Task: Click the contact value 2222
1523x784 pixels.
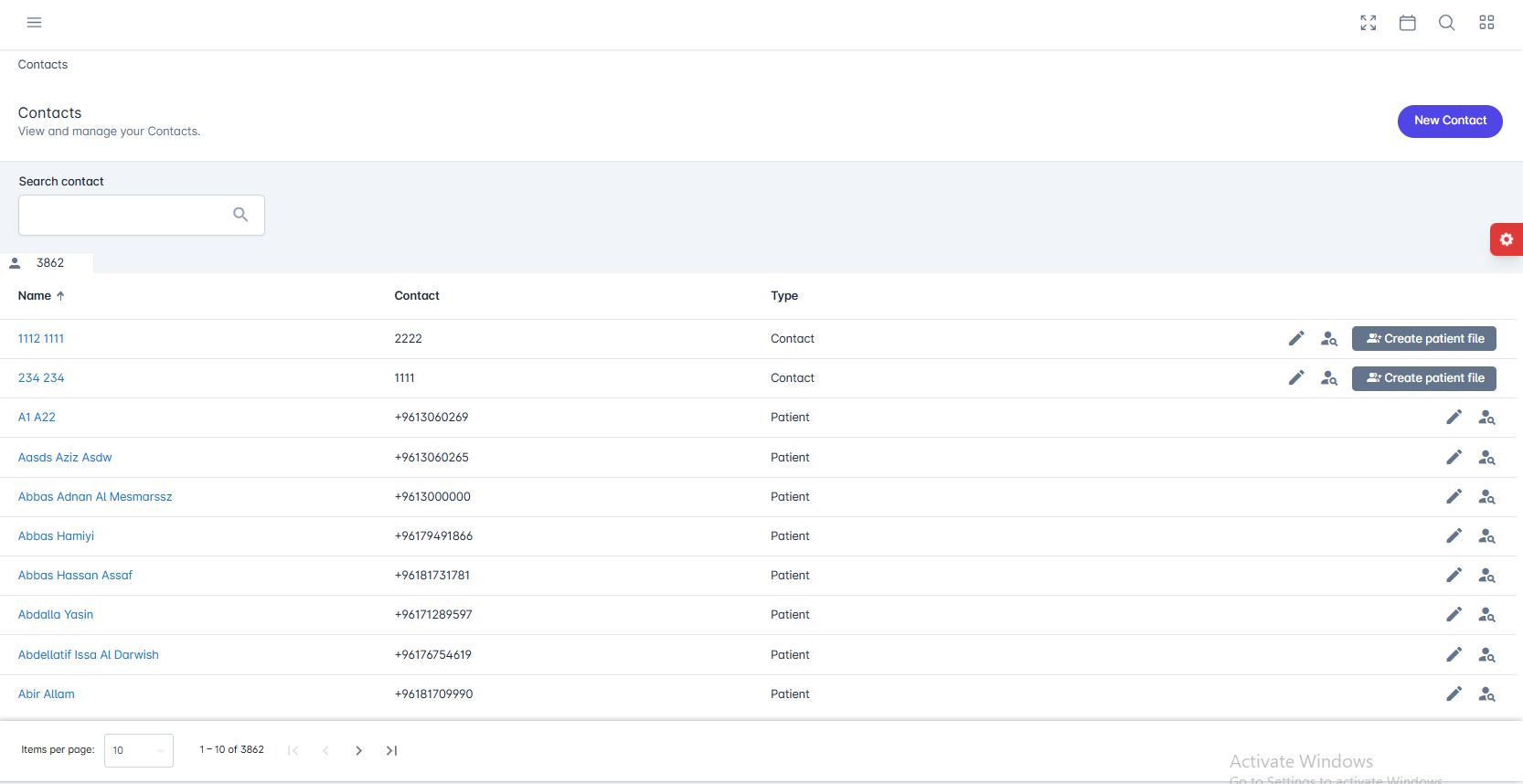Action: [408, 339]
